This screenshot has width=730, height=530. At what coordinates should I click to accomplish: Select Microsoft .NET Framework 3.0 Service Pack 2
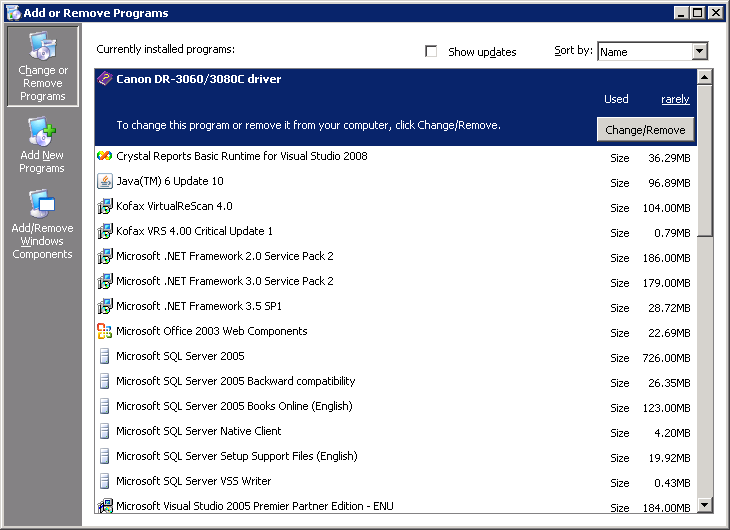click(225, 281)
